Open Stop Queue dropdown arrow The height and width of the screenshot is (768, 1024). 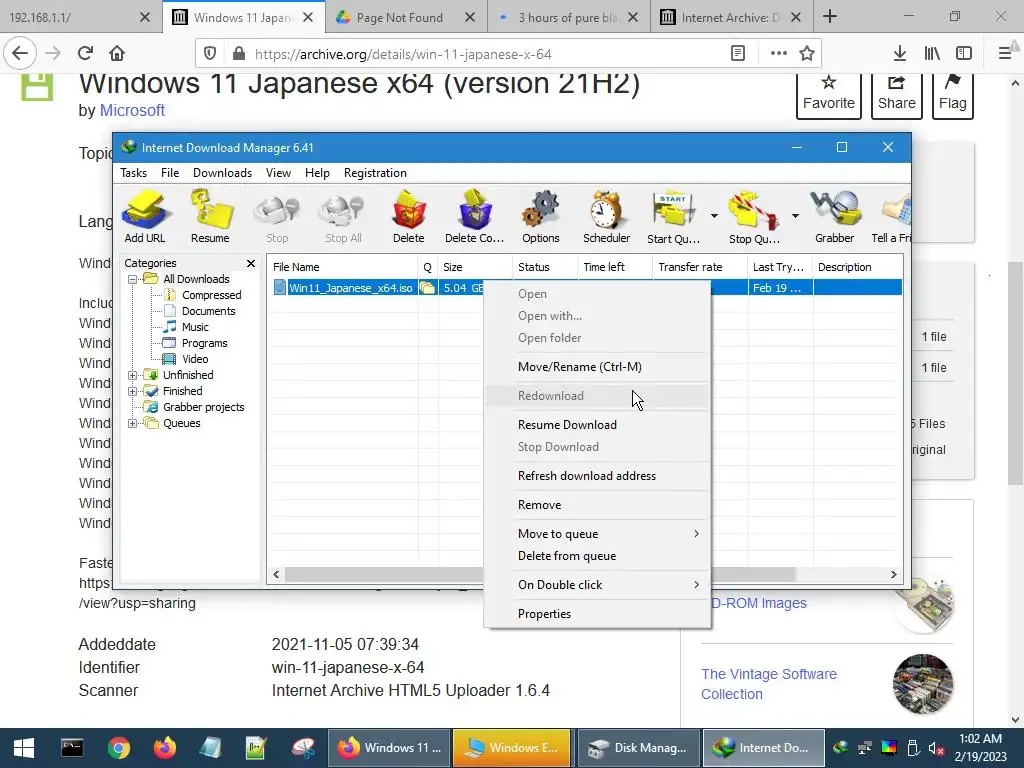coord(795,216)
